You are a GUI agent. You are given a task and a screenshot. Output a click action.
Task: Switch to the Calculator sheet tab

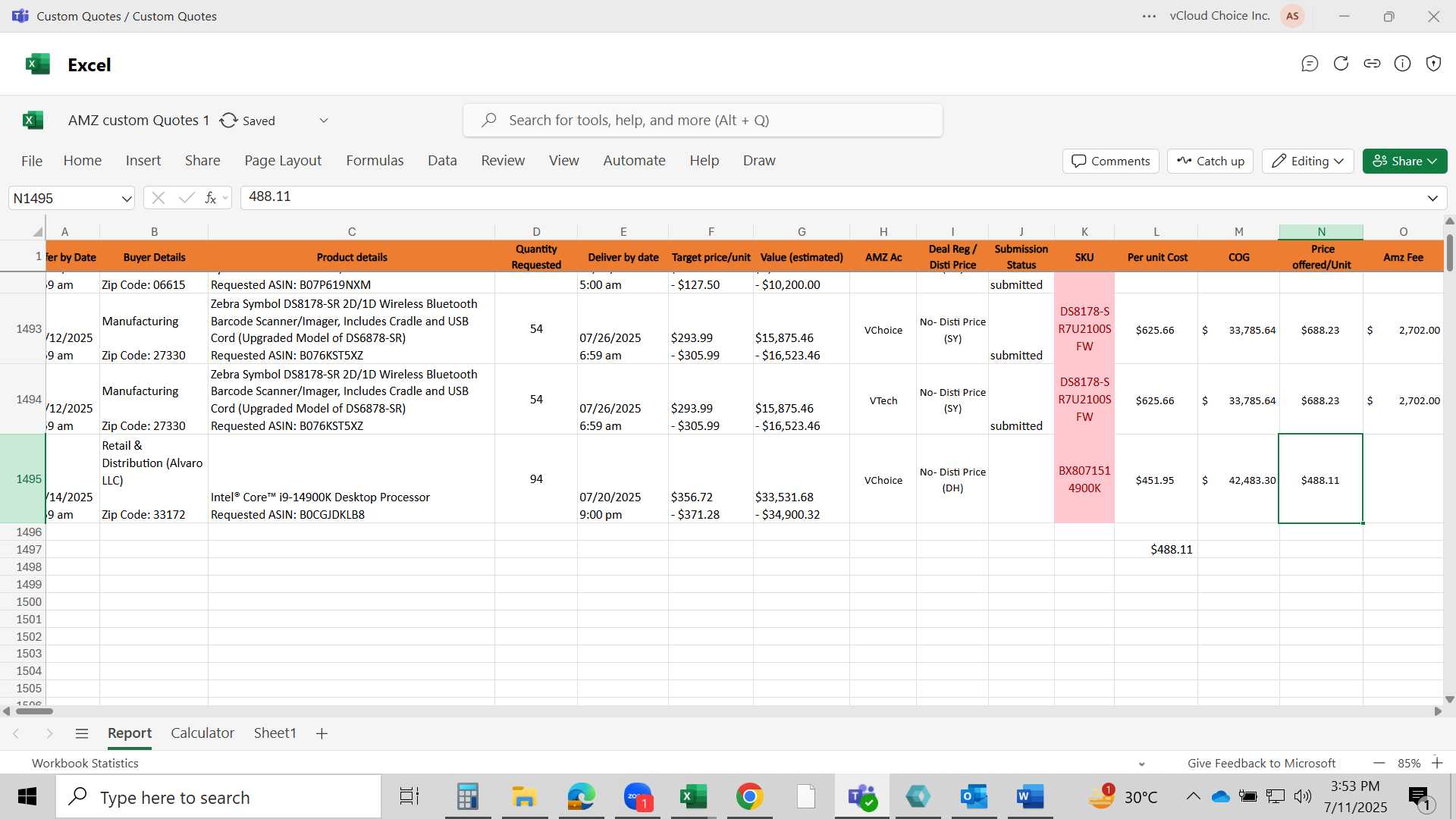click(x=202, y=733)
